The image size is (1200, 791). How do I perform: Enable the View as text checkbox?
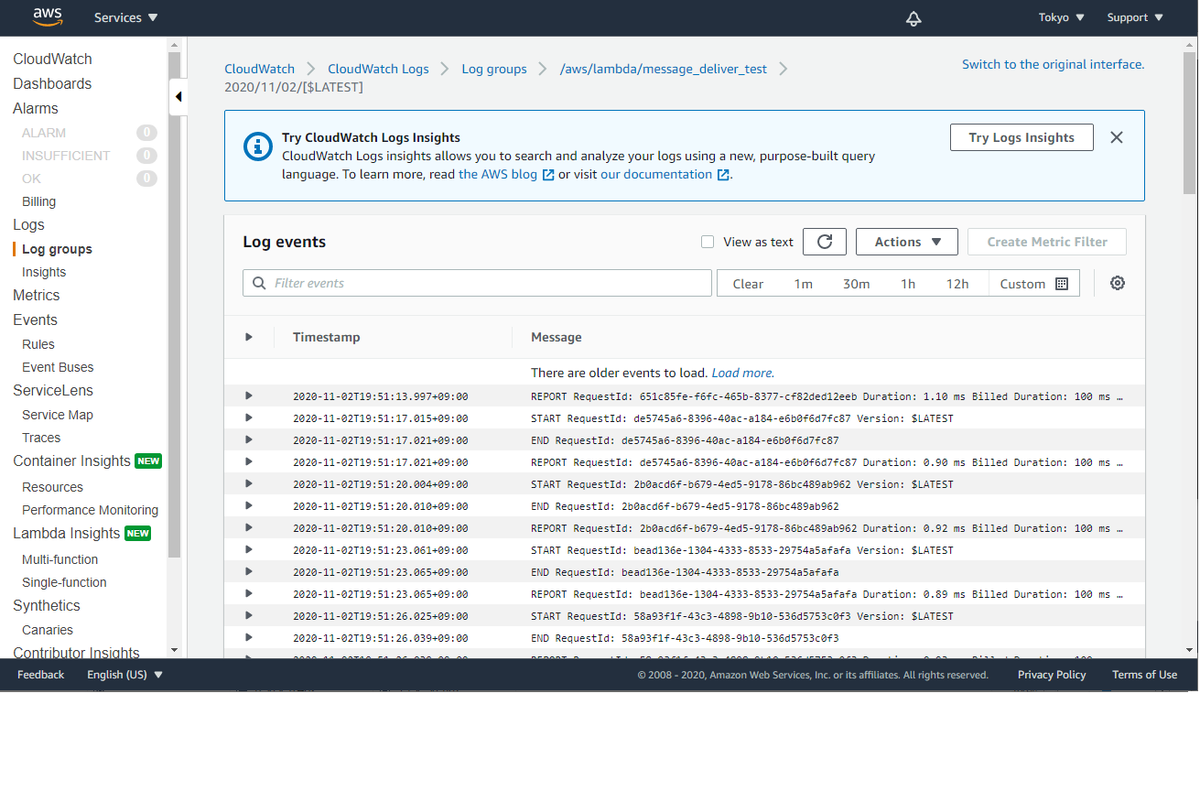pyautogui.click(x=708, y=242)
